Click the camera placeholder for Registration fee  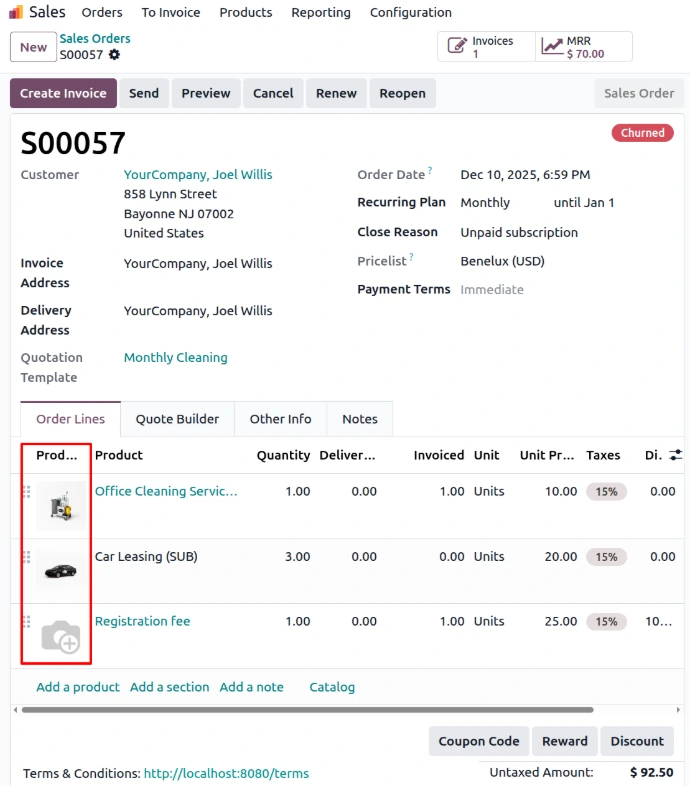pyautogui.click(x=61, y=637)
